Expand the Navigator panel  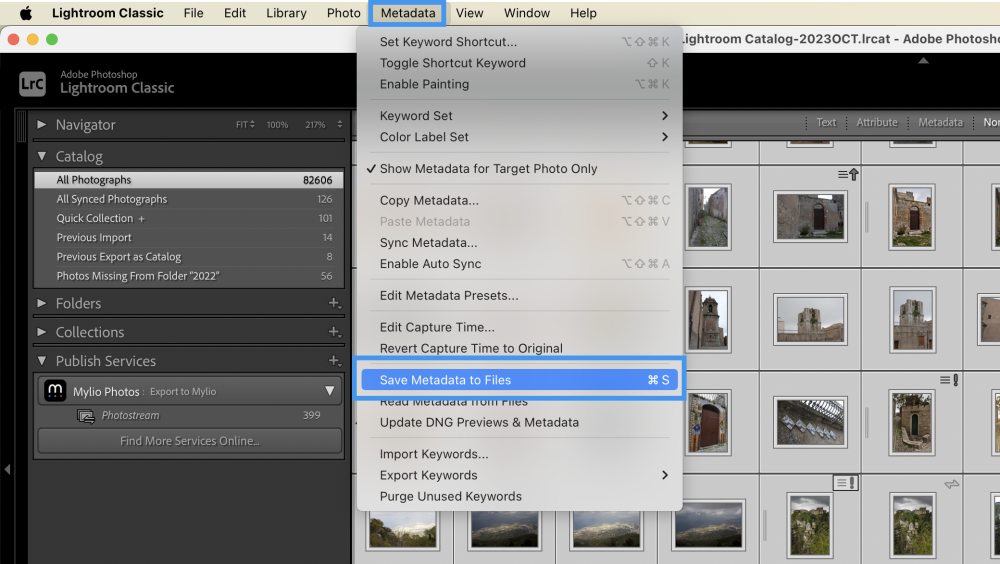tap(42, 125)
